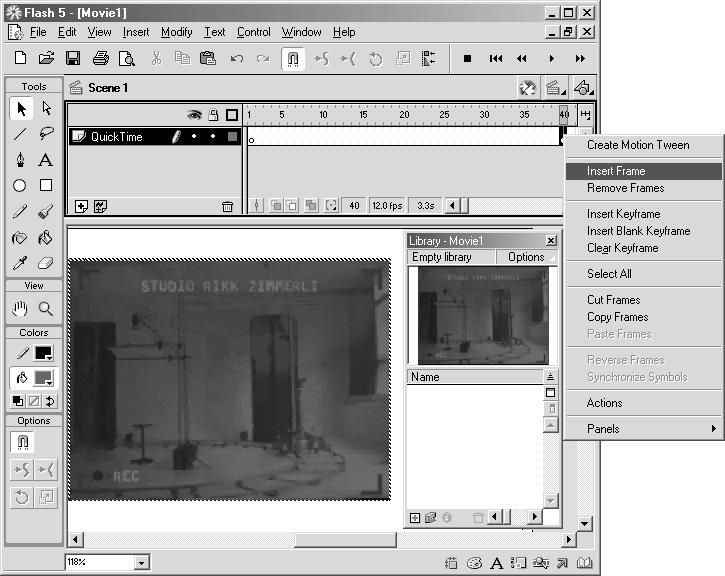725x576 pixels.
Task: Click the stroke color swatch
Action: (44, 353)
